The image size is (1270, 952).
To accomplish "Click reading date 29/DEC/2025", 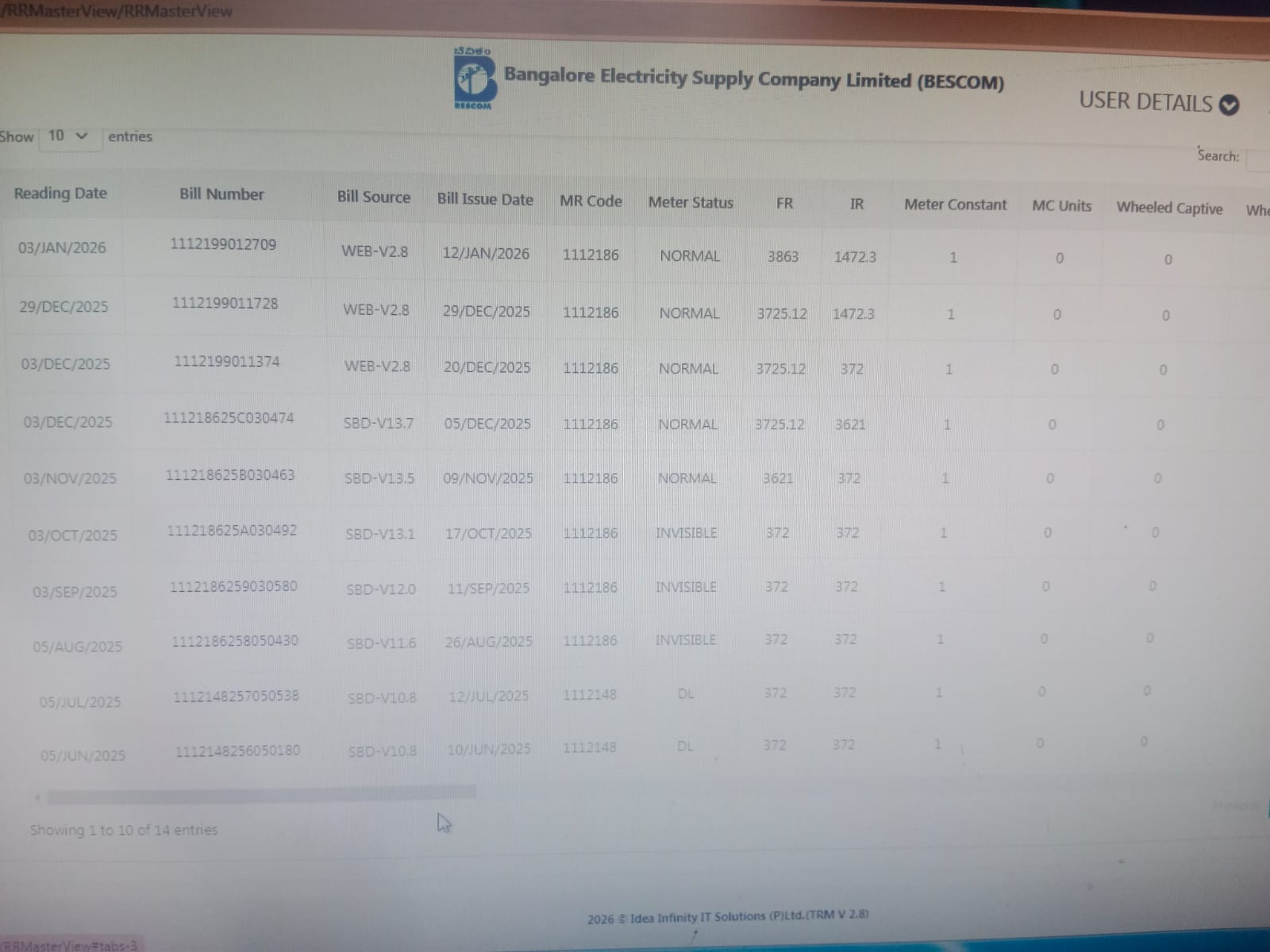I will click(x=63, y=307).
